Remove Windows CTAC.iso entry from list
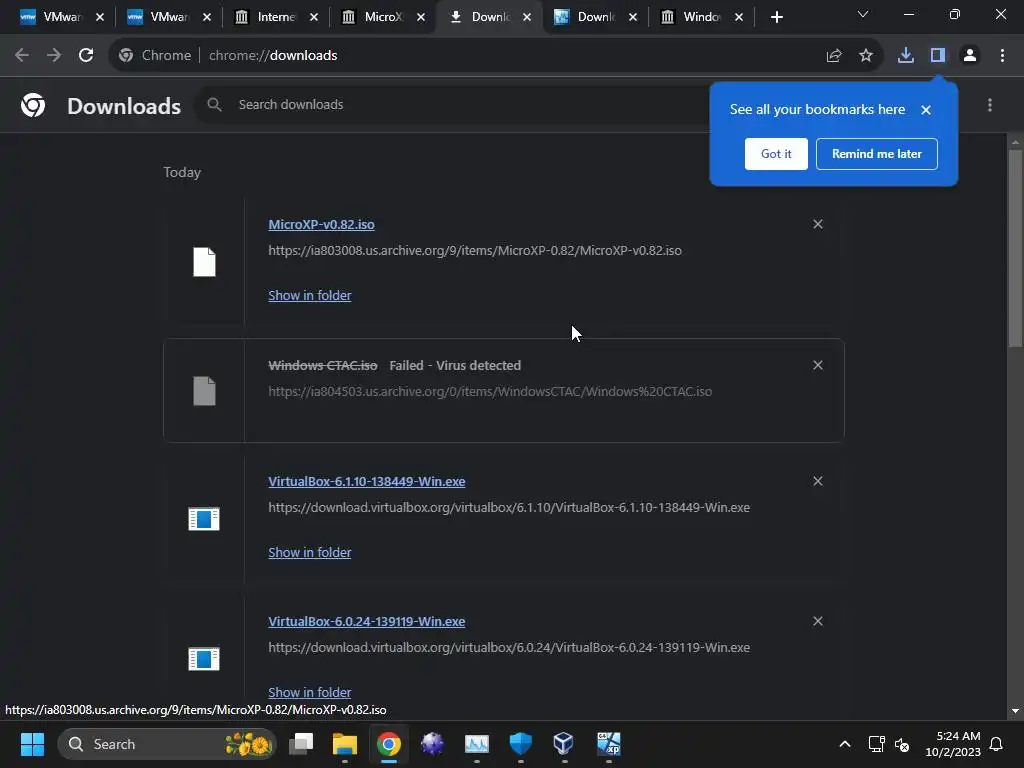 click(x=818, y=365)
